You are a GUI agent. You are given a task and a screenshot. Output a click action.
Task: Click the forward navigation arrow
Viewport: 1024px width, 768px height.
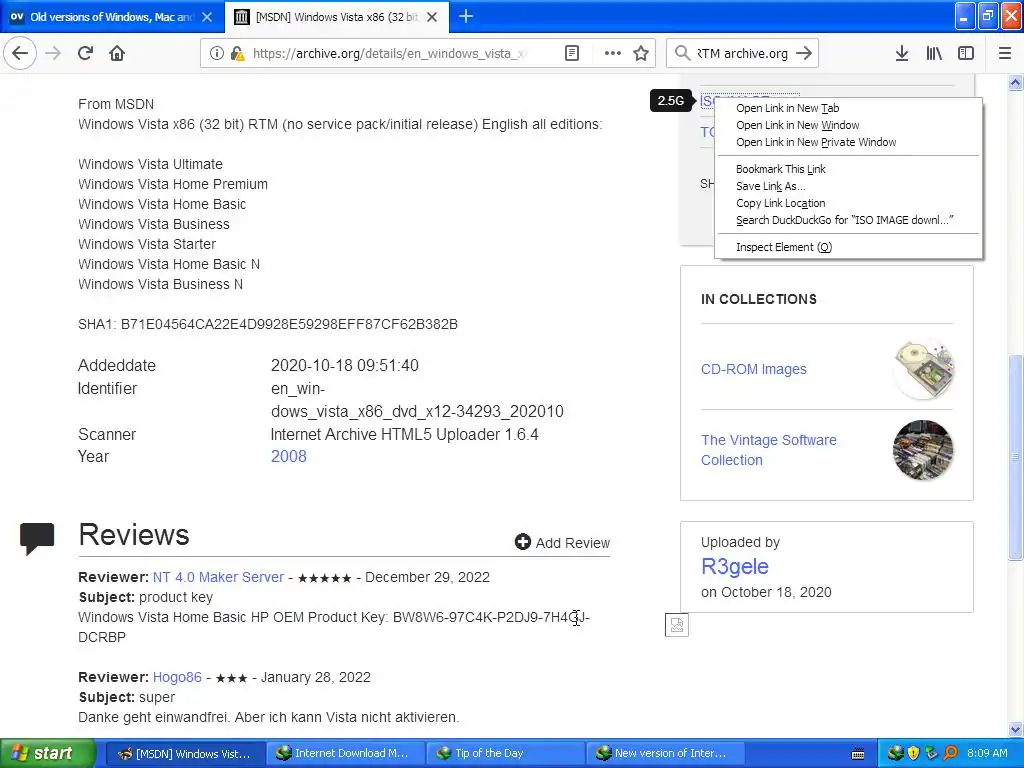pos(54,53)
